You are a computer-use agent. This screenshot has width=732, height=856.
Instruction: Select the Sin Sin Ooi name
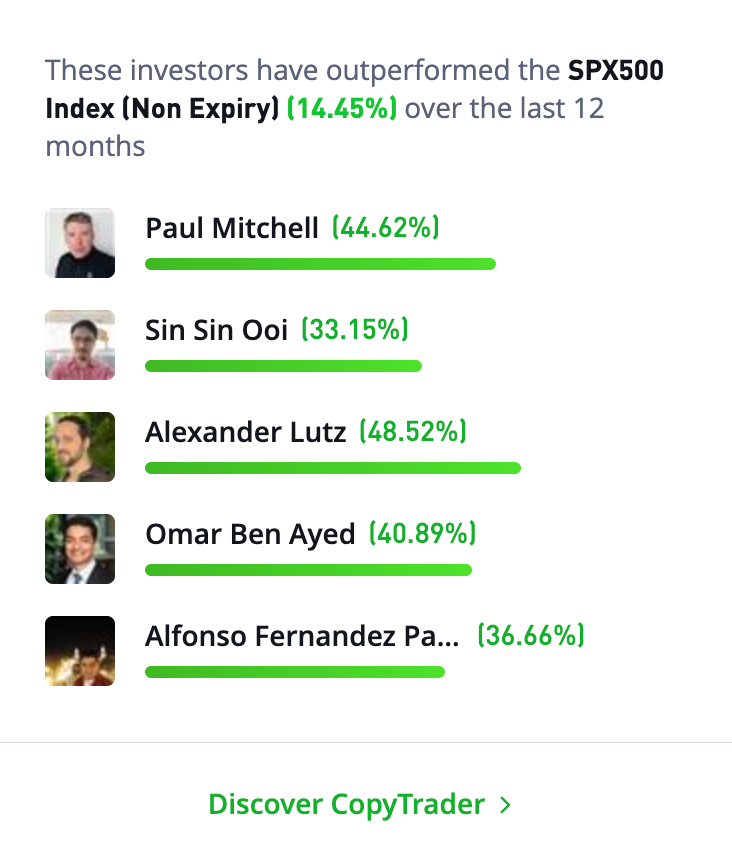(x=216, y=330)
